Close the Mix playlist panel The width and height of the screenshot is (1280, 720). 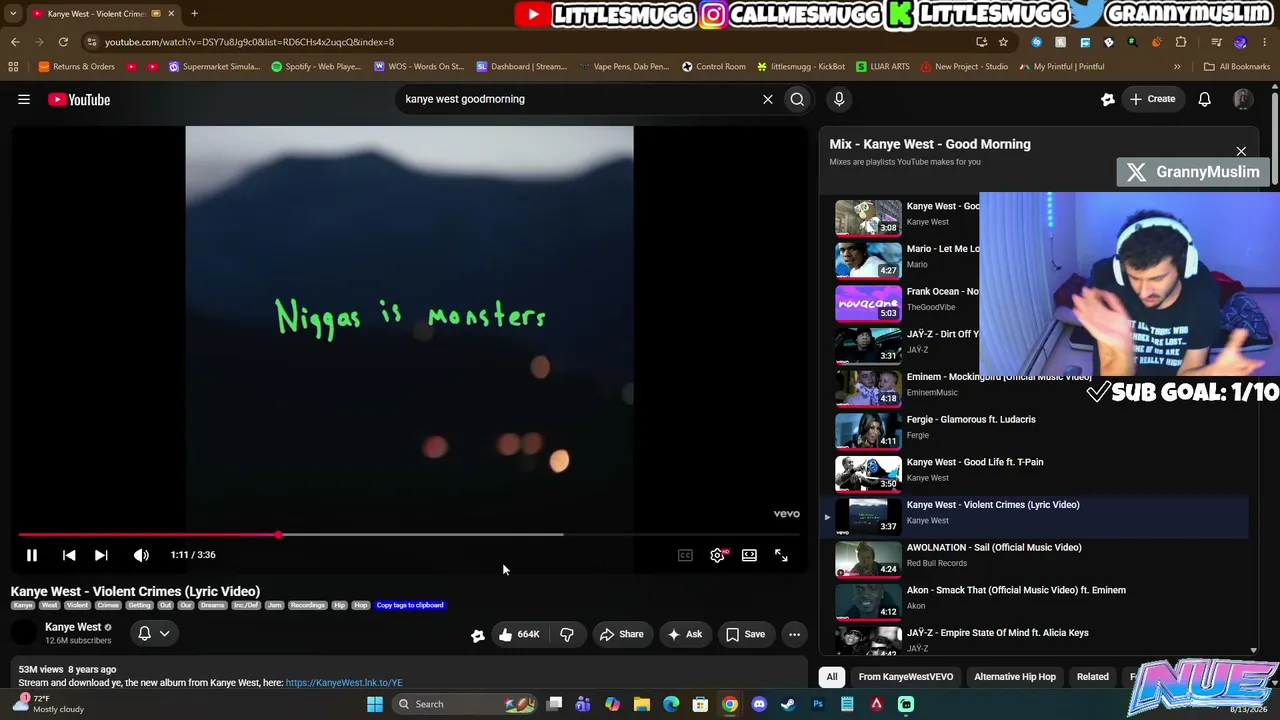1241,152
